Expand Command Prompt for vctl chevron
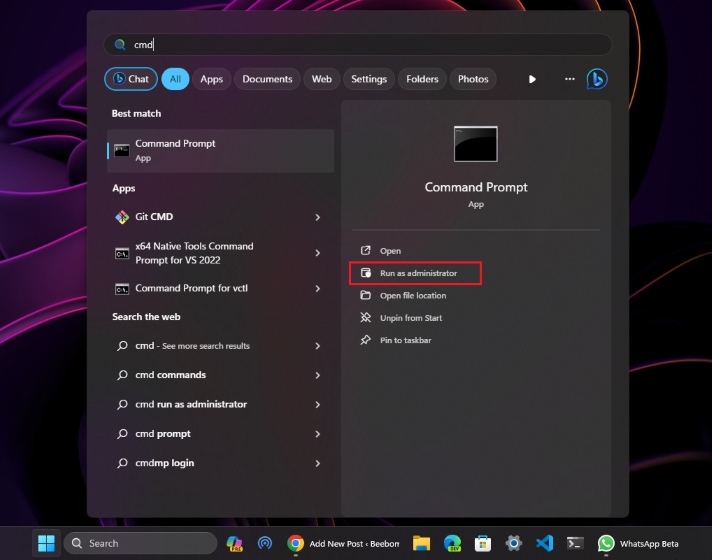 (x=317, y=289)
